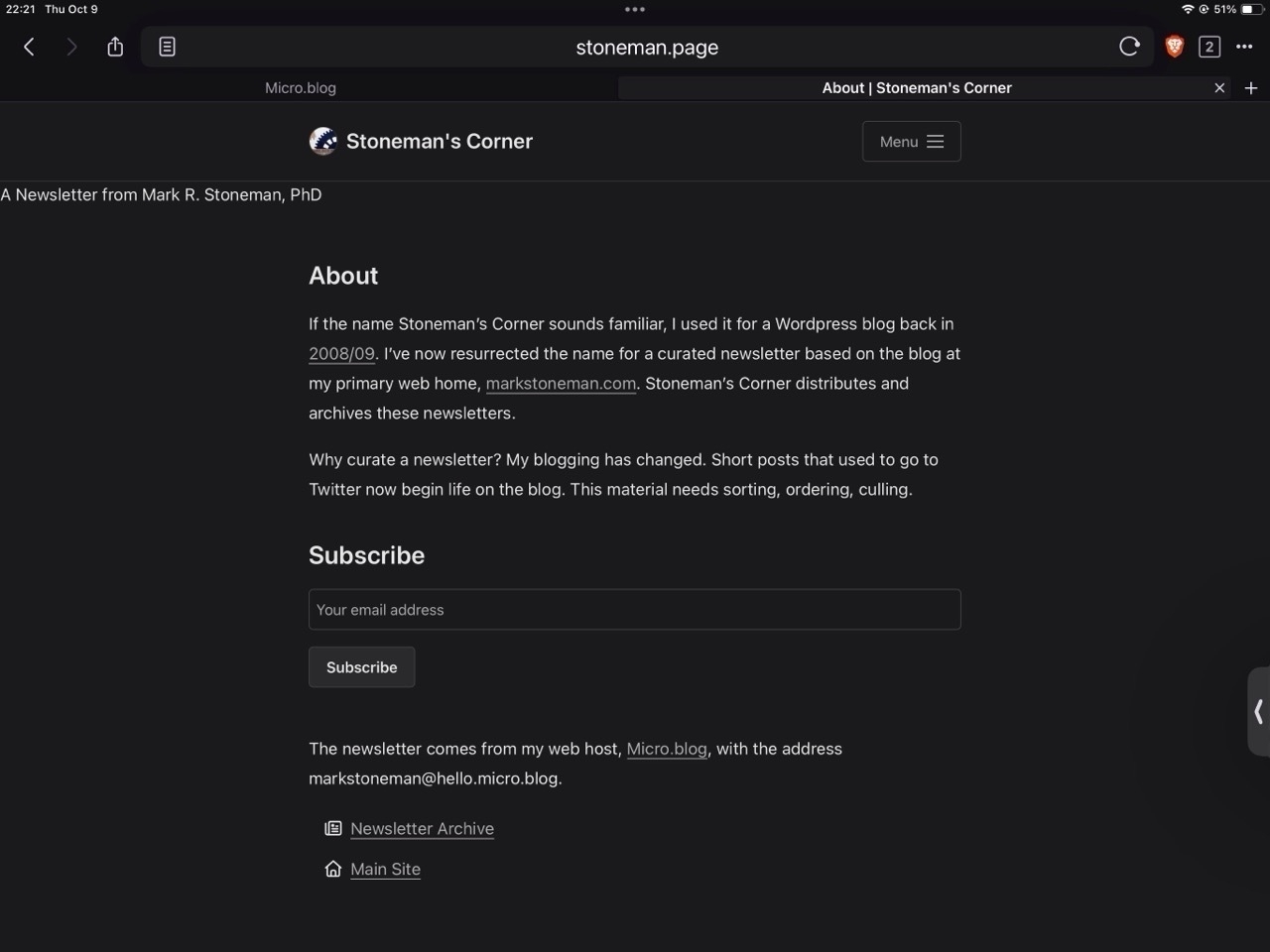This screenshot has height=952, width=1270.
Task: Open the share sheet icon
Action: 115,47
